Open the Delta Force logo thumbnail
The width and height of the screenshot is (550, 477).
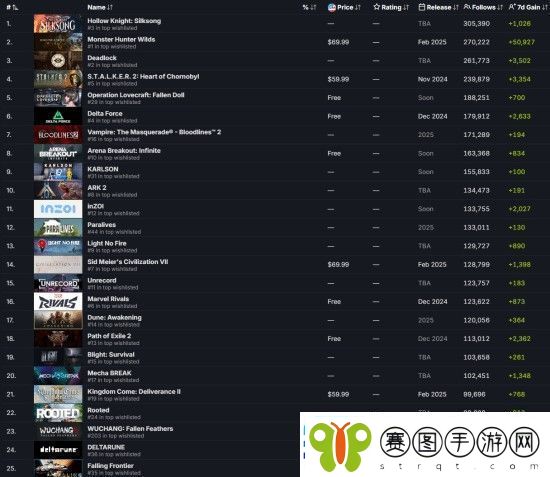(x=58, y=116)
